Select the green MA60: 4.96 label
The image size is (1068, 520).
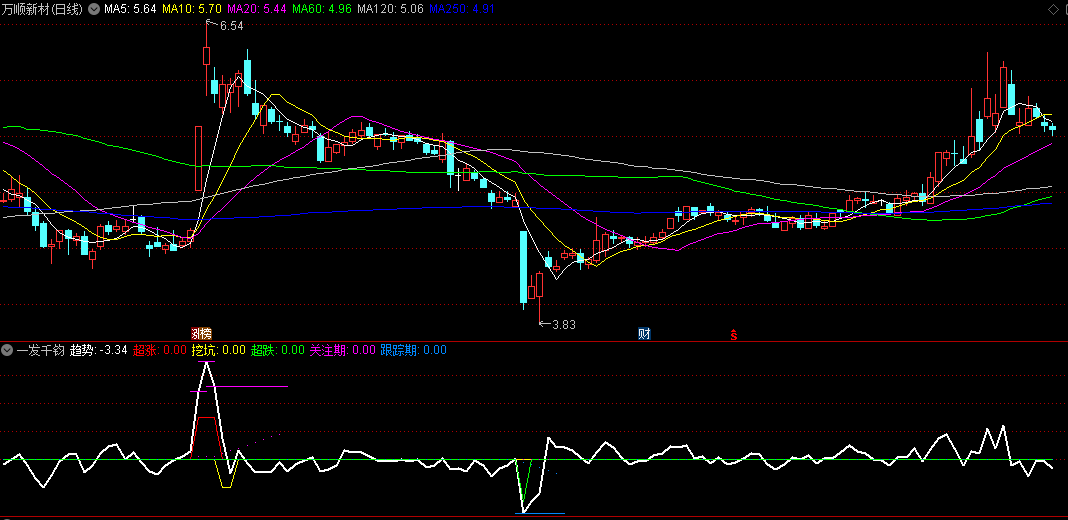[x=321, y=10]
